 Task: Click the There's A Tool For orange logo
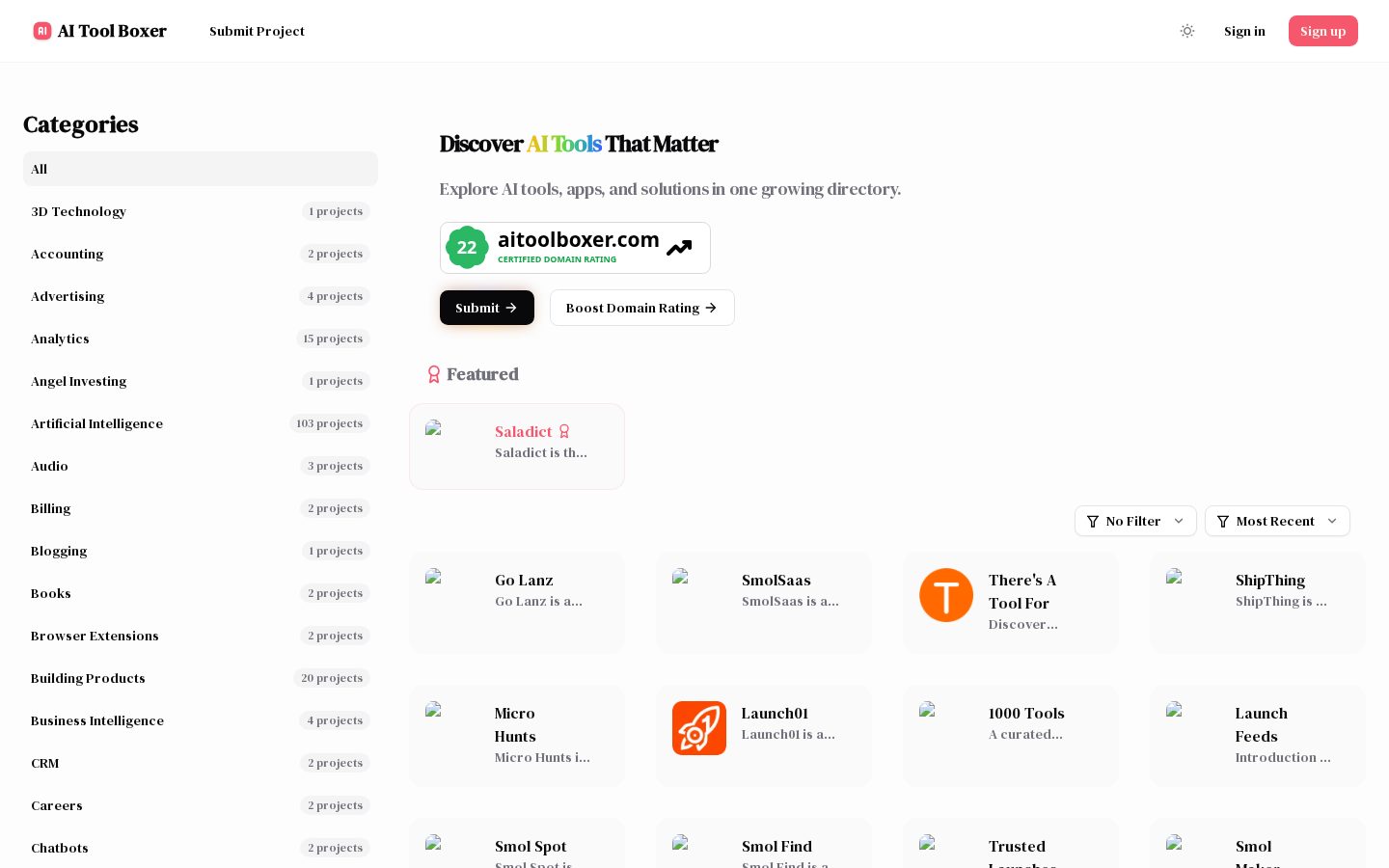[946, 595]
